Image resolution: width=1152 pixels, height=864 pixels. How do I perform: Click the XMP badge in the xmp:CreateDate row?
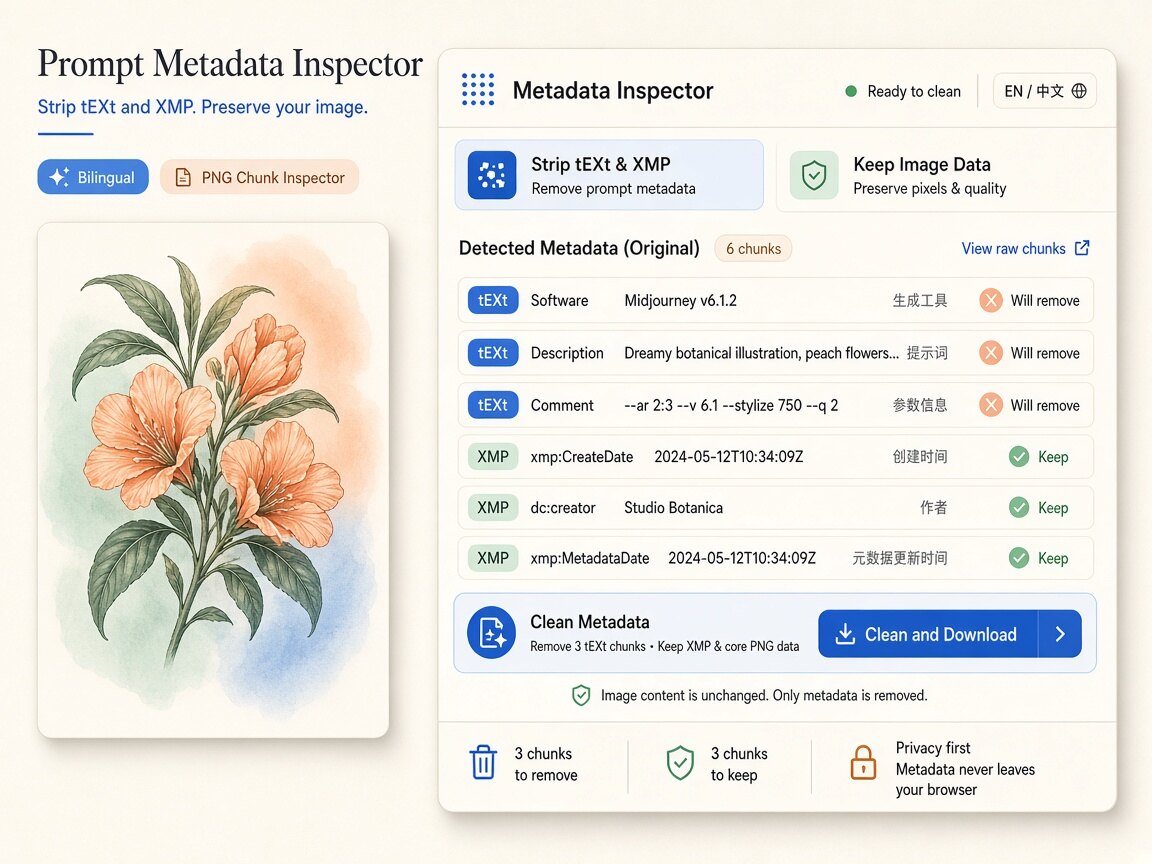point(493,456)
